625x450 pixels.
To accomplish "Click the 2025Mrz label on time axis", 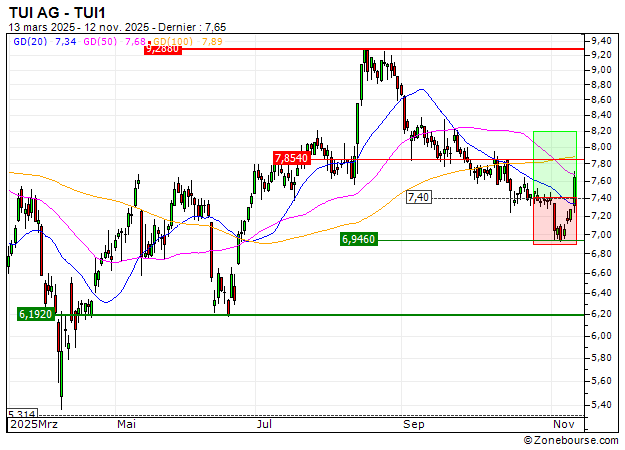I will coord(34,425).
